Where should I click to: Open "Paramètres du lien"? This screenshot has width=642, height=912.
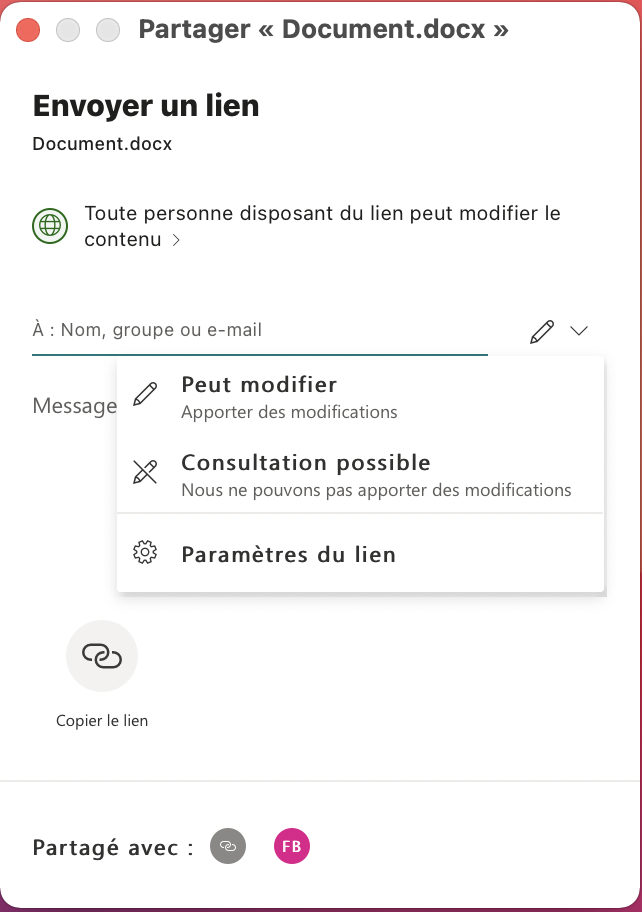click(288, 554)
